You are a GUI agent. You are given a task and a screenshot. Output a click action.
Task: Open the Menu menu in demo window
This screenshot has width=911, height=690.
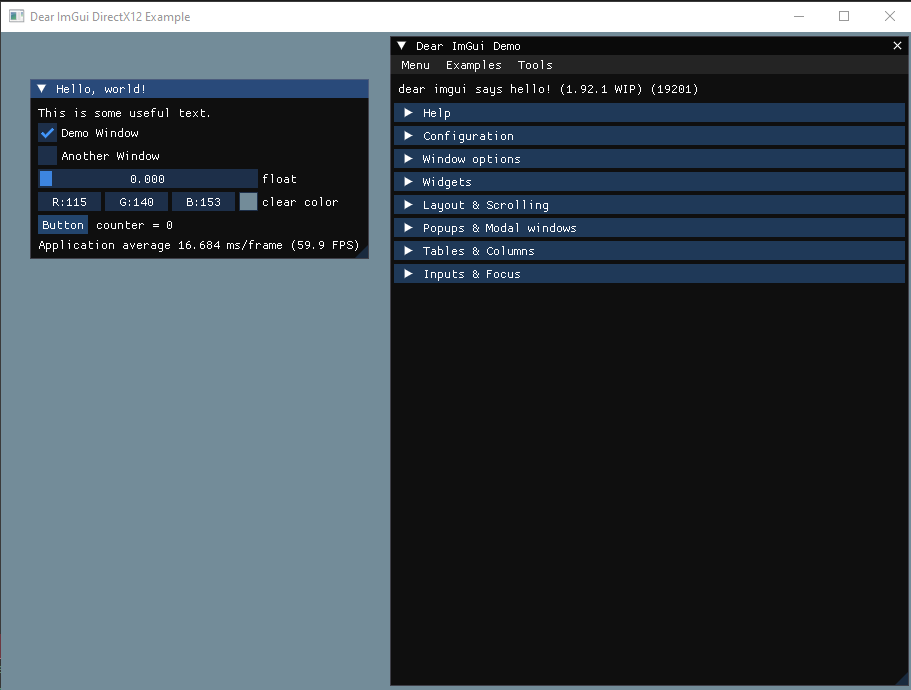click(x=415, y=65)
